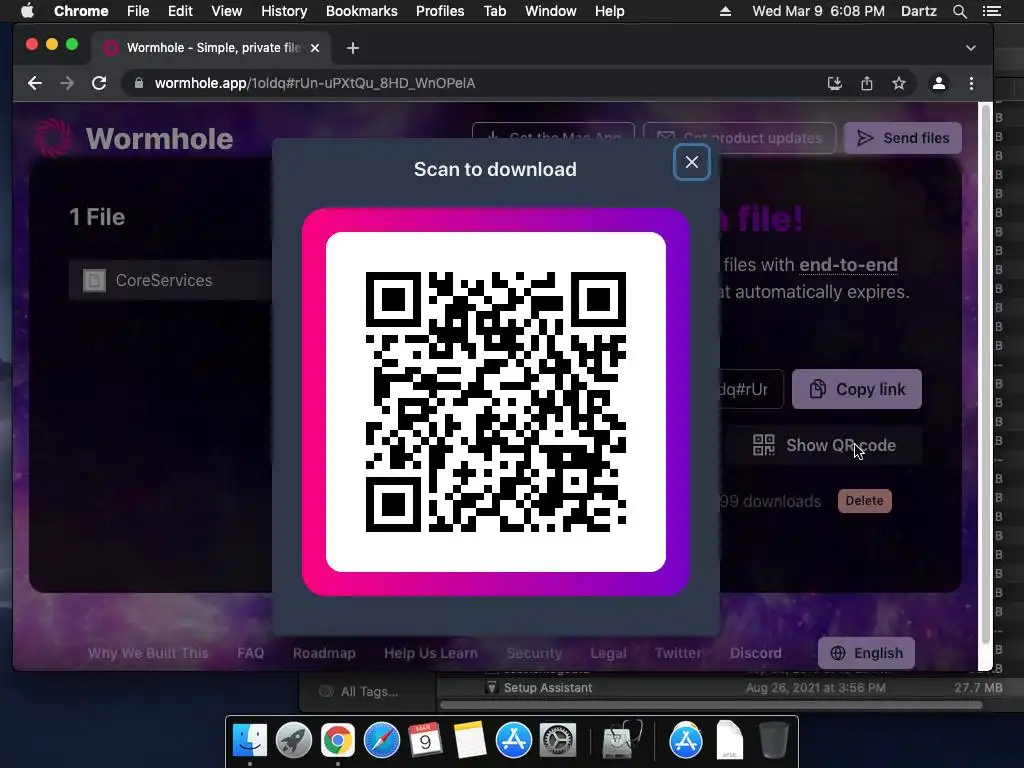This screenshot has width=1024, height=768.
Task: Open Safari from the Dock
Action: (x=381, y=740)
